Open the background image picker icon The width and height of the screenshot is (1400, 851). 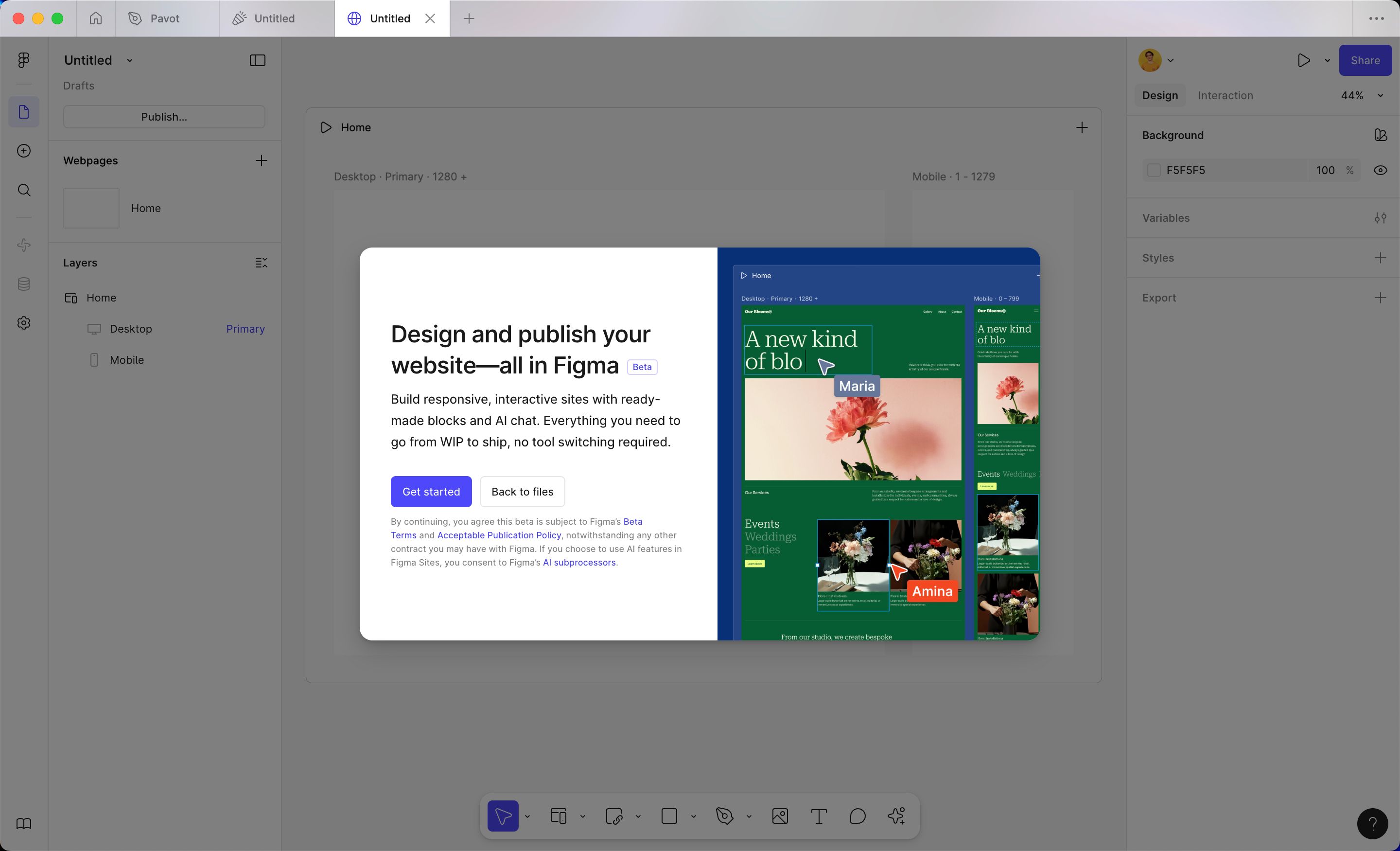pyautogui.click(x=1381, y=135)
